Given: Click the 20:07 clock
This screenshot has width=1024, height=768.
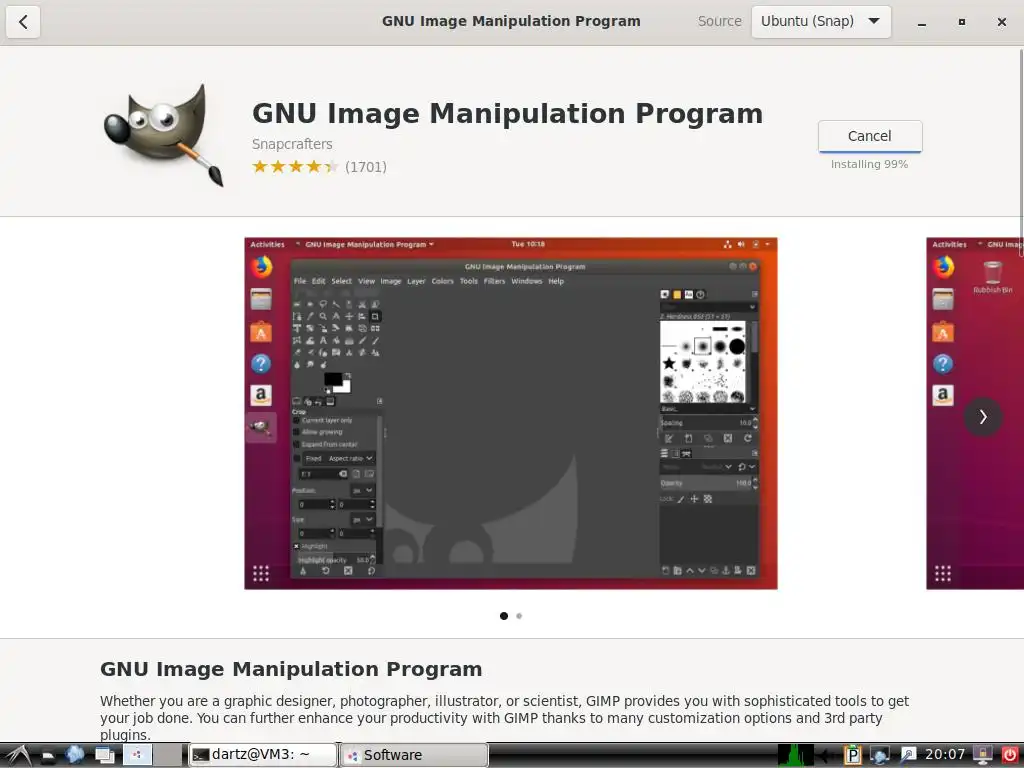Looking at the screenshot, I should click(945, 755).
